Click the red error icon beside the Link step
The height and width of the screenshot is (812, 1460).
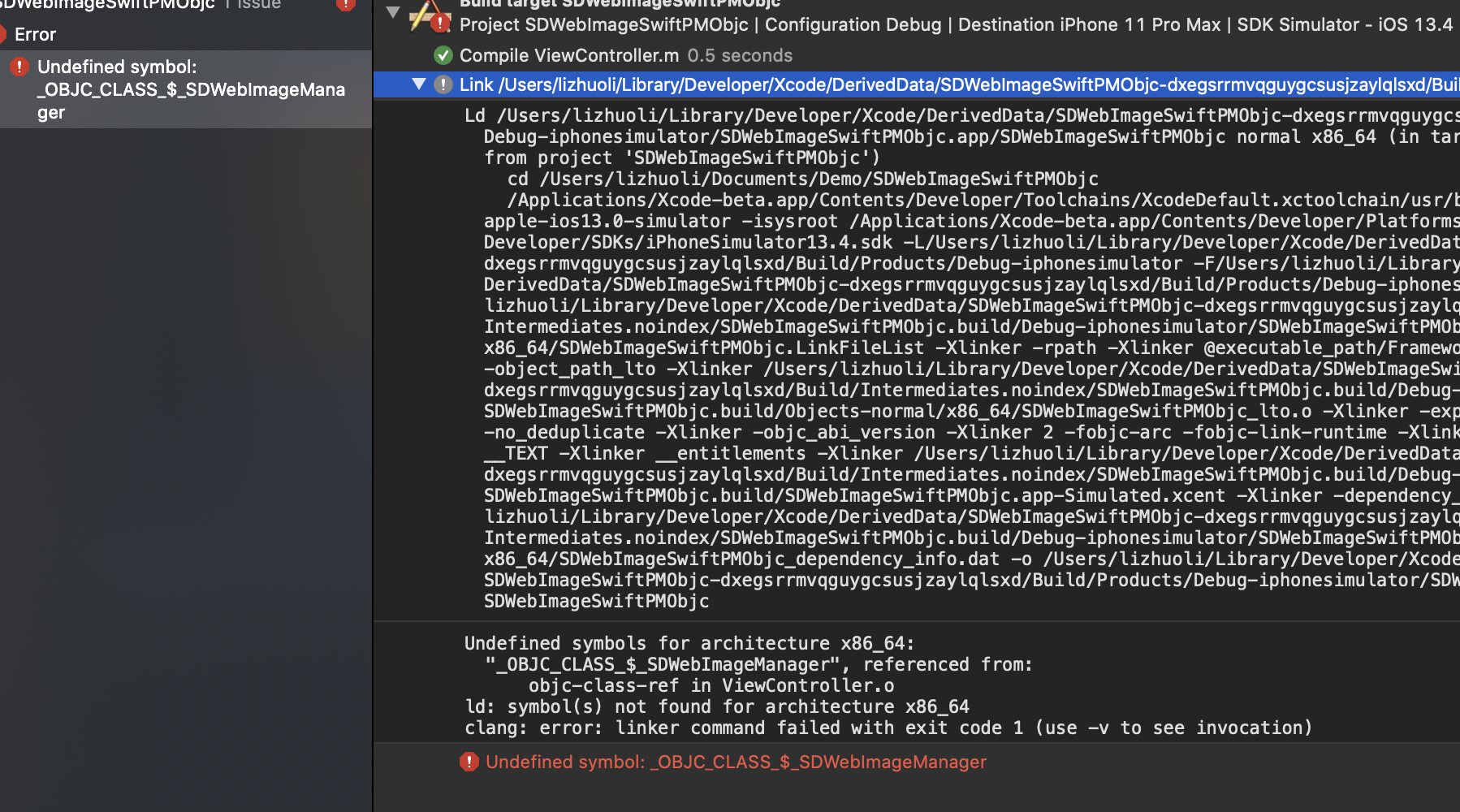coord(443,84)
